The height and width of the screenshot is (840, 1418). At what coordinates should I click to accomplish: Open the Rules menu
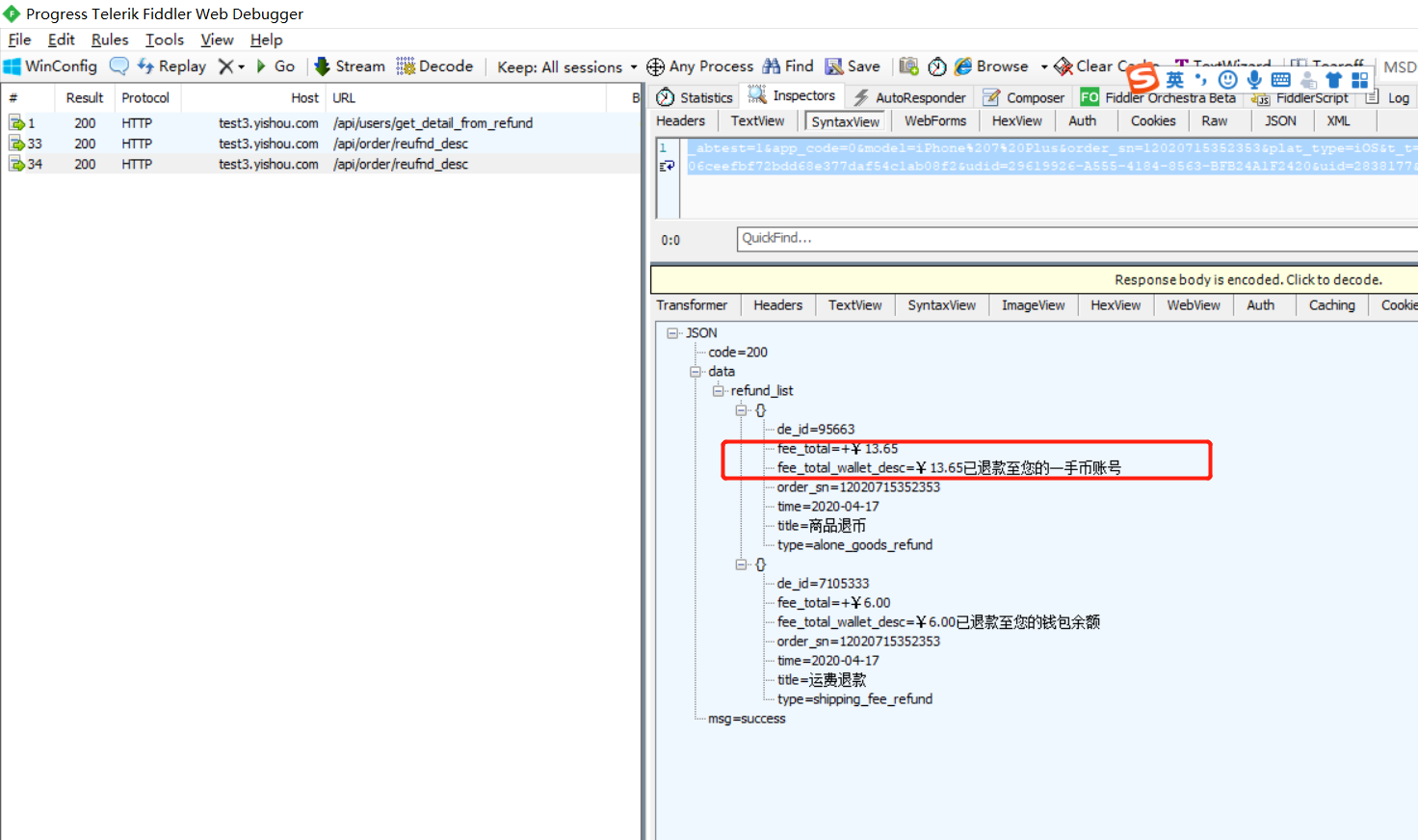point(110,39)
